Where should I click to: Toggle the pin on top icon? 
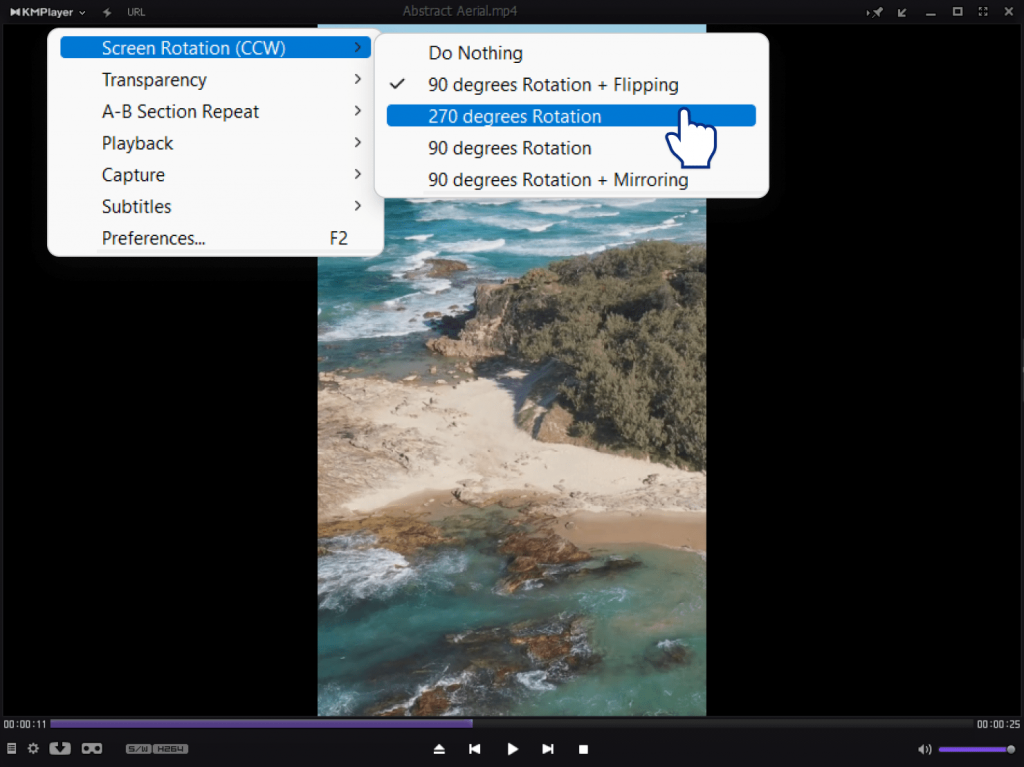click(x=876, y=12)
